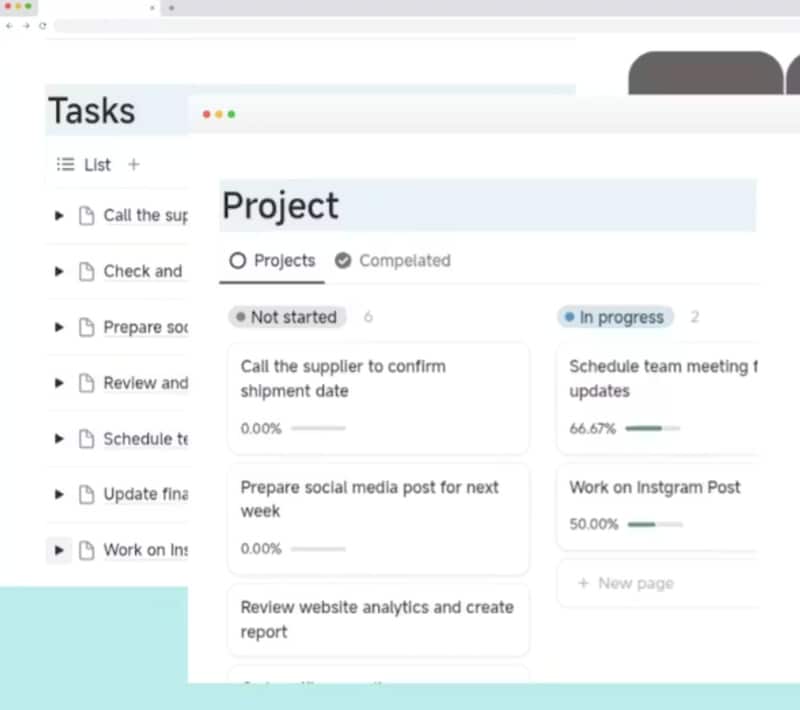Expand the 'Call the sup' task toggle
Image resolution: width=800 pixels, height=710 pixels.
click(x=59, y=215)
